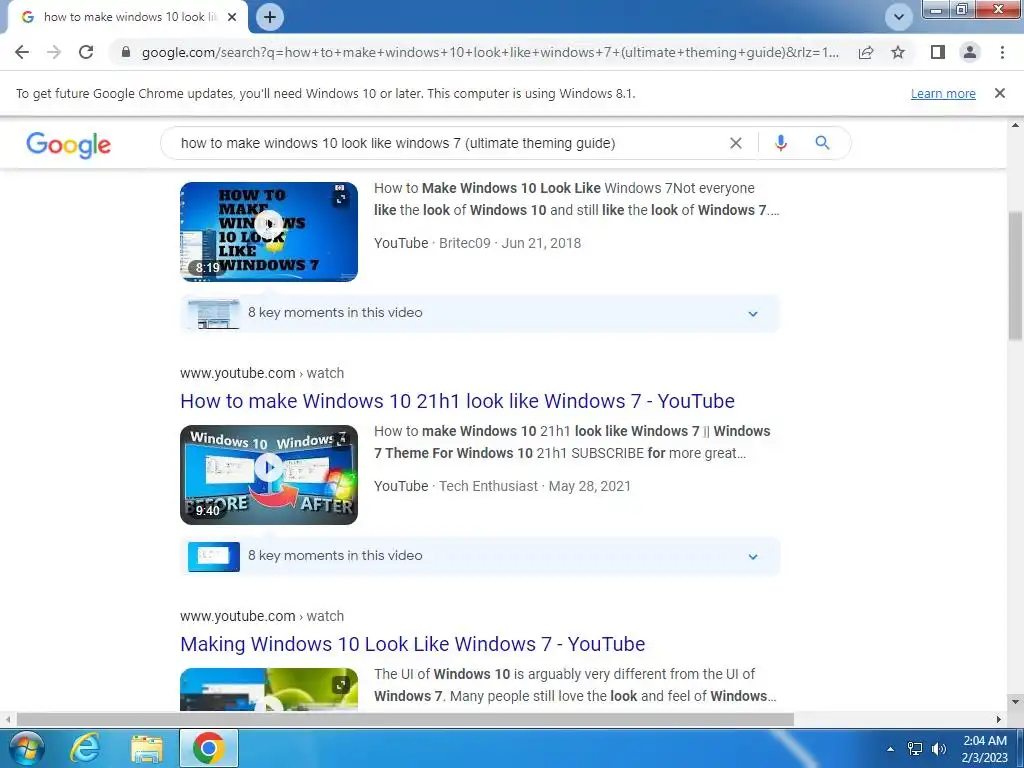This screenshot has width=1024, height=768.
Task: Click 'Tech Enthusiast' channel text
Action: pos(488,486)
